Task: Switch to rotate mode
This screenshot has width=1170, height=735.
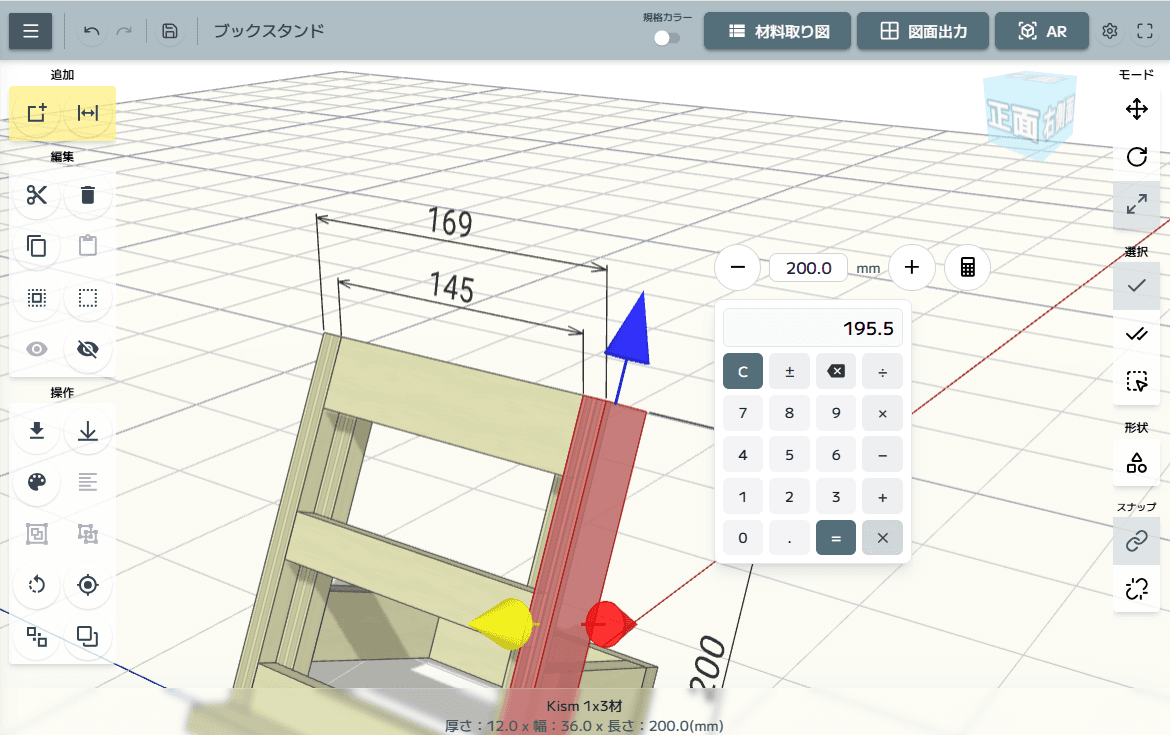Action: 1136,157
